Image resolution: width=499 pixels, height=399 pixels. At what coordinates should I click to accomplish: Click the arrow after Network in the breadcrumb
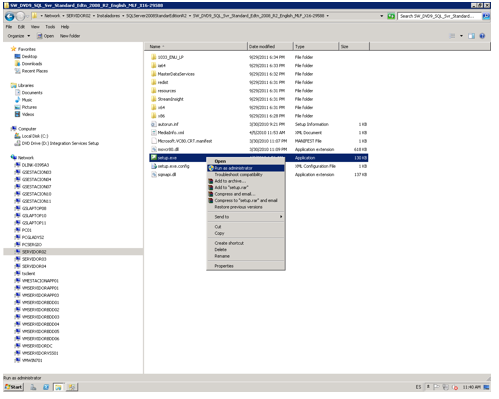click(63, 16)
